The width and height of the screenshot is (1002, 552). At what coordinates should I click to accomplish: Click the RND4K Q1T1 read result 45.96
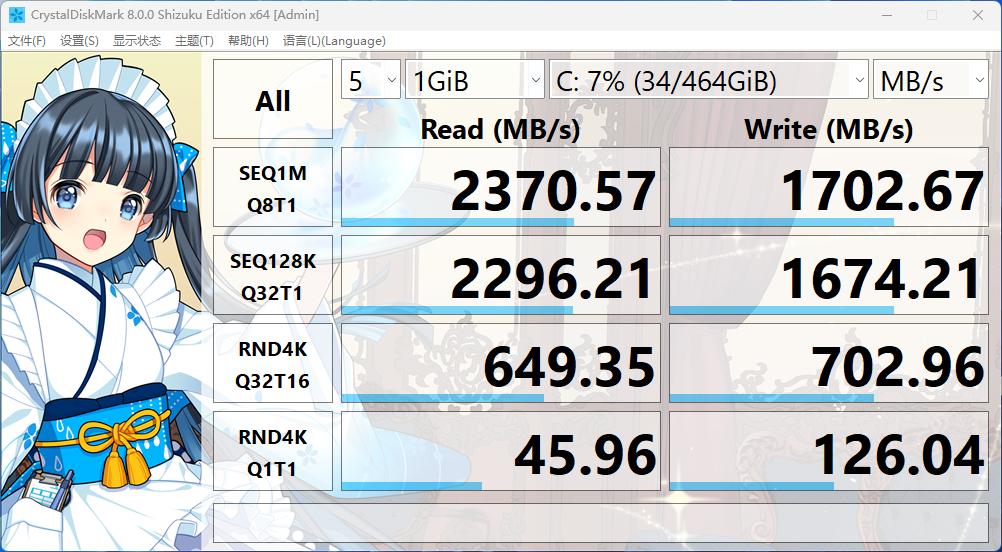click(501, 452)
